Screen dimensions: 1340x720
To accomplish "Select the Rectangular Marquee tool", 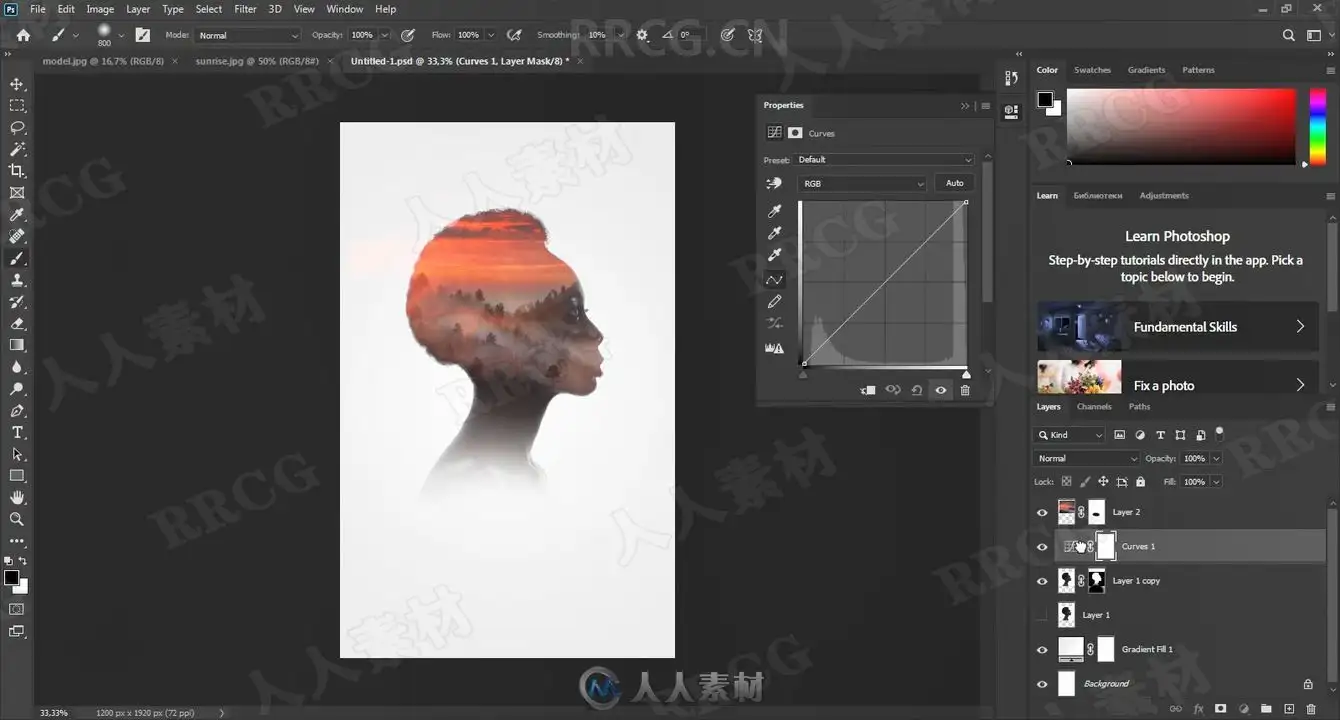I will tap(17, 106).
